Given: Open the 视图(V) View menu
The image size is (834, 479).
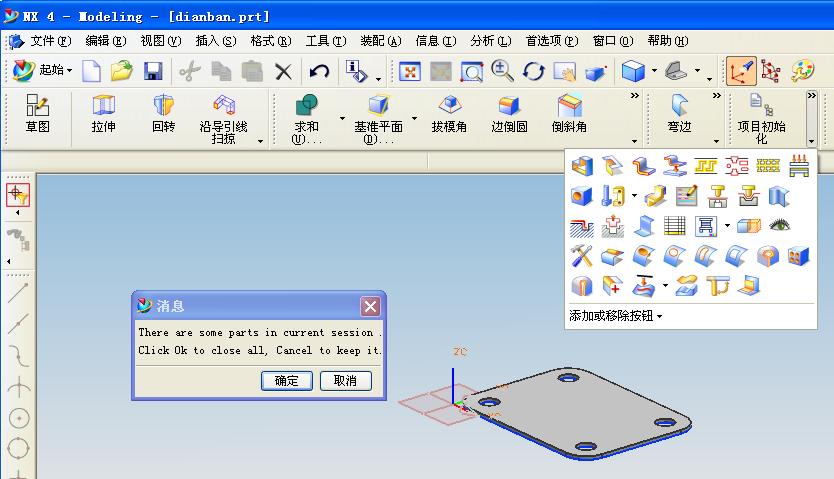Looking at the screenshot, I should pyautogui.click(x=161, y=41).
